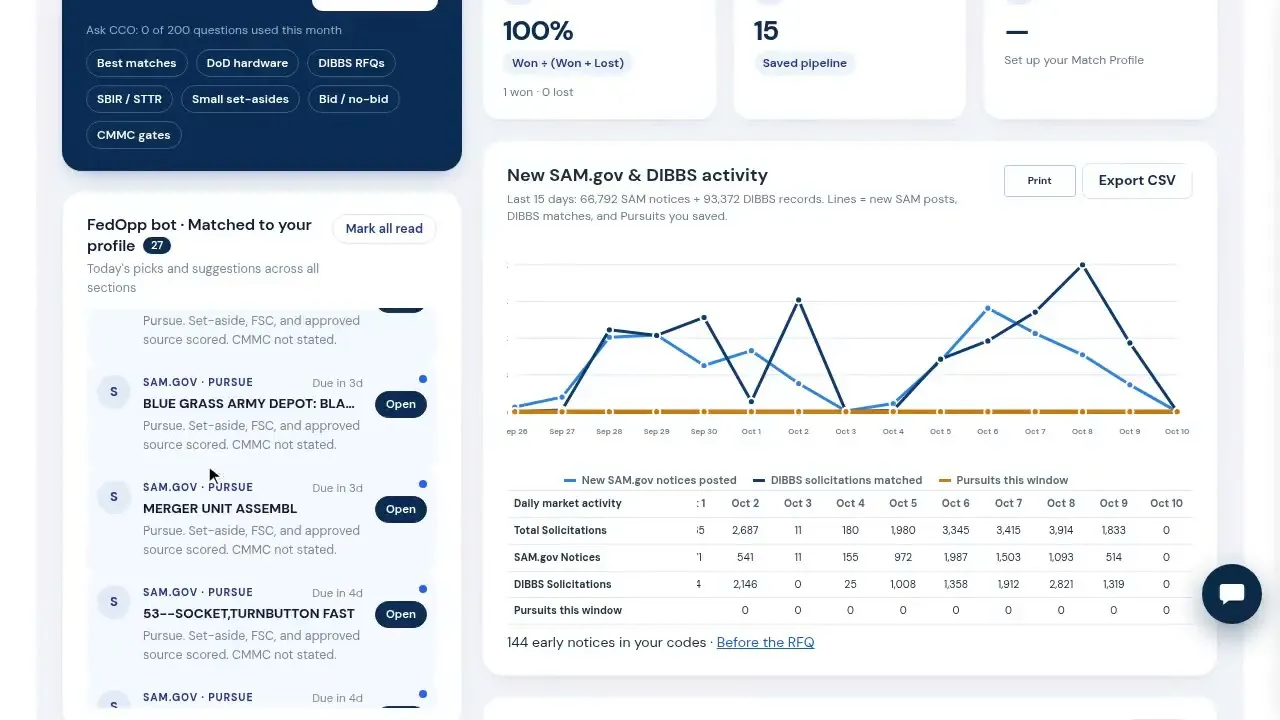
Task: Choose the Small set-asides chip
Action: click(240, 99)
